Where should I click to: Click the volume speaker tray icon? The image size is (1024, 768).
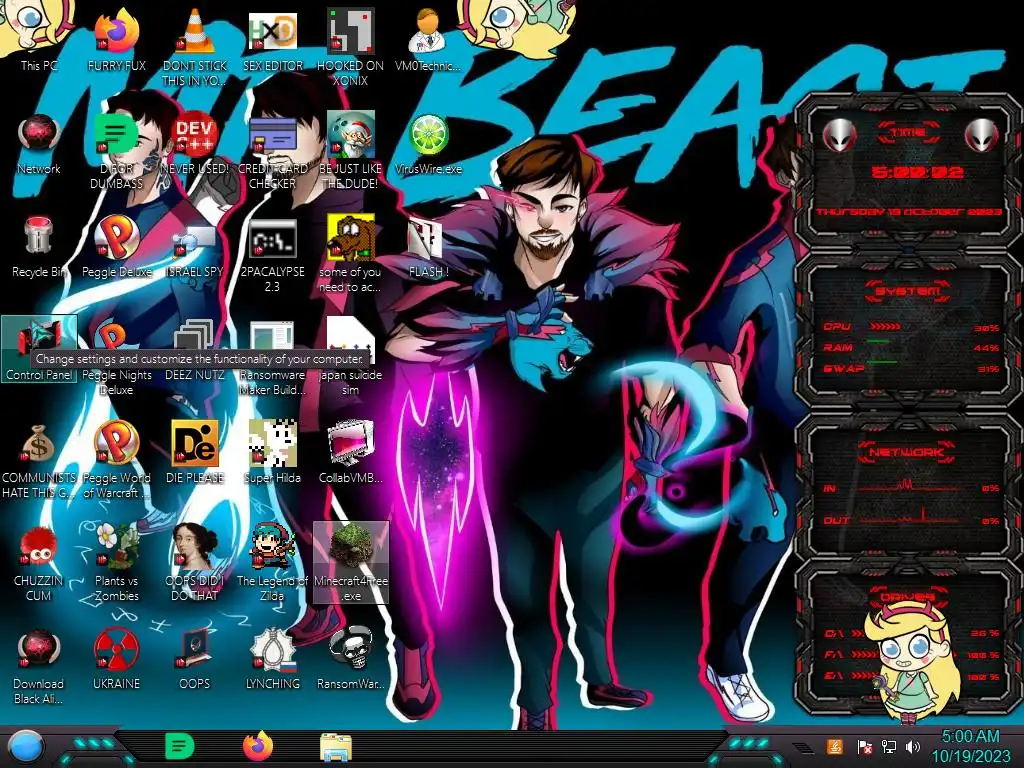pos(913,746)
